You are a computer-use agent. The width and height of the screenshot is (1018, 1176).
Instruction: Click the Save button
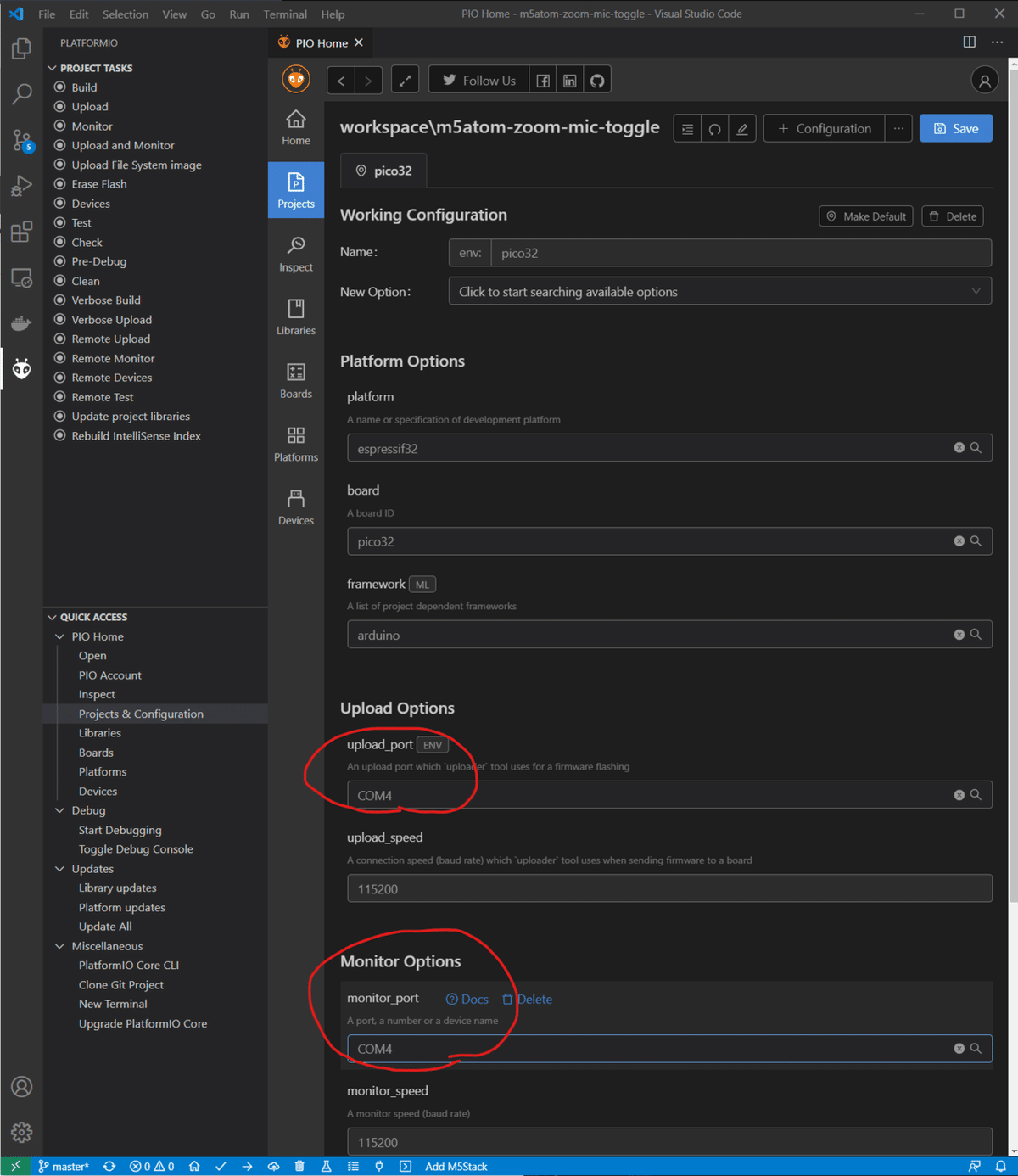[x=956, y=129]
